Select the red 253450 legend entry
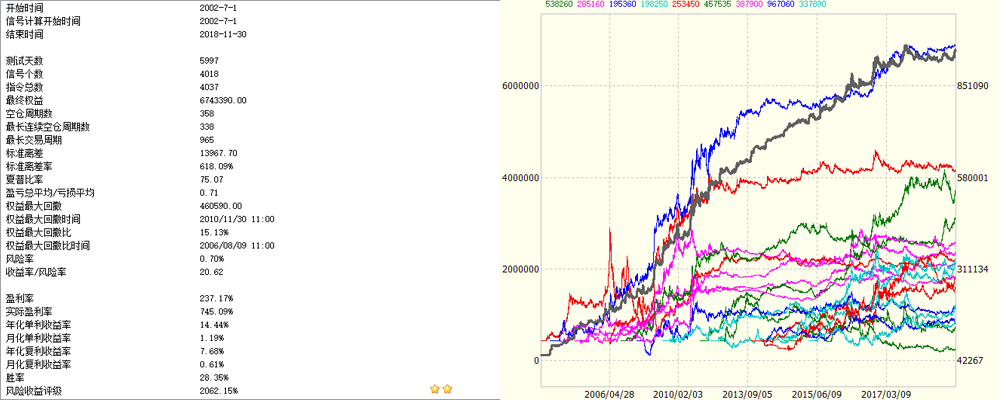 [x=714, y=5]
